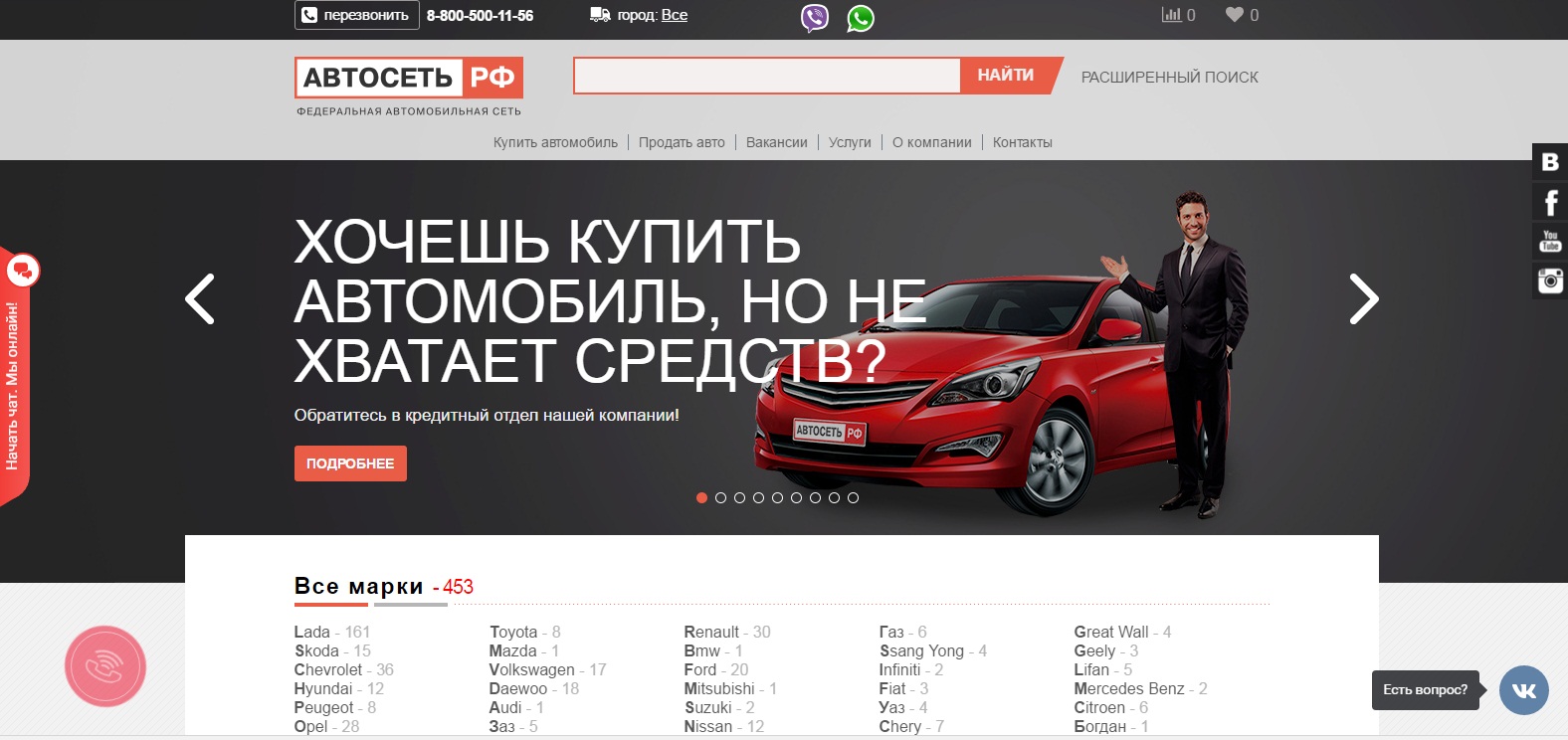Click the АВТОСЕТЬ РФ logo
Viewport: 1568px width, 740px height.
(x=409, y=87)
